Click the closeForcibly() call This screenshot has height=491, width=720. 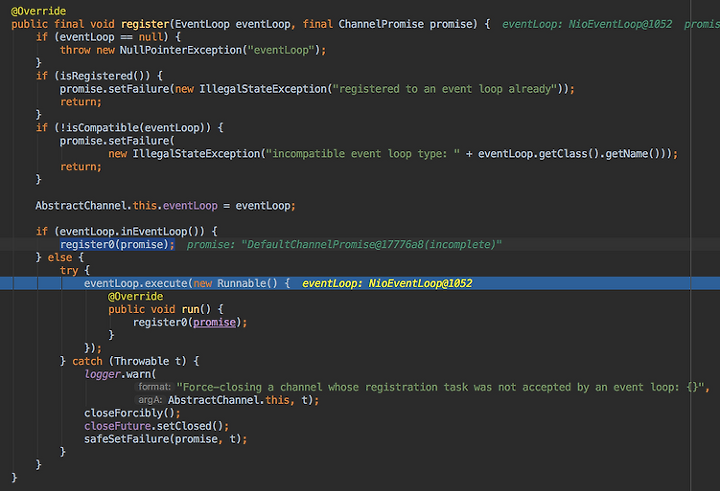tap(129, 413)
